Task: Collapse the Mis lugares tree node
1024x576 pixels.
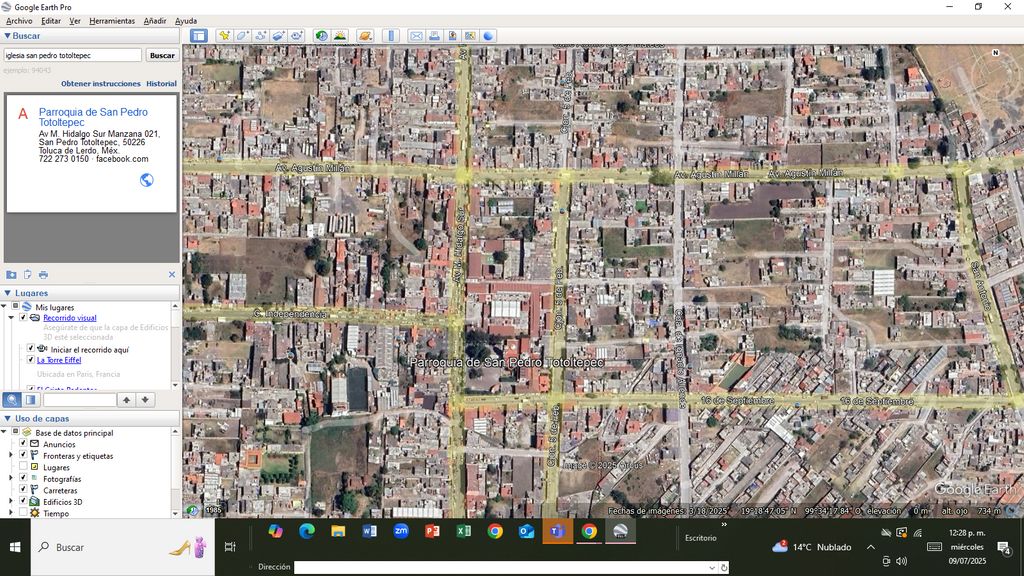Action: [5, 306]
